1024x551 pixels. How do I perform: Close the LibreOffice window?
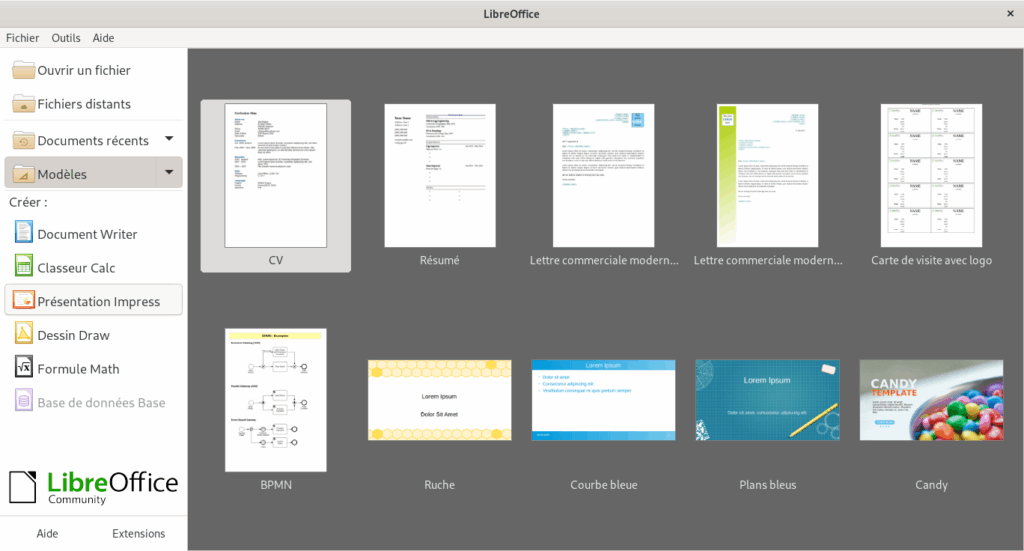pos(1010,13)
